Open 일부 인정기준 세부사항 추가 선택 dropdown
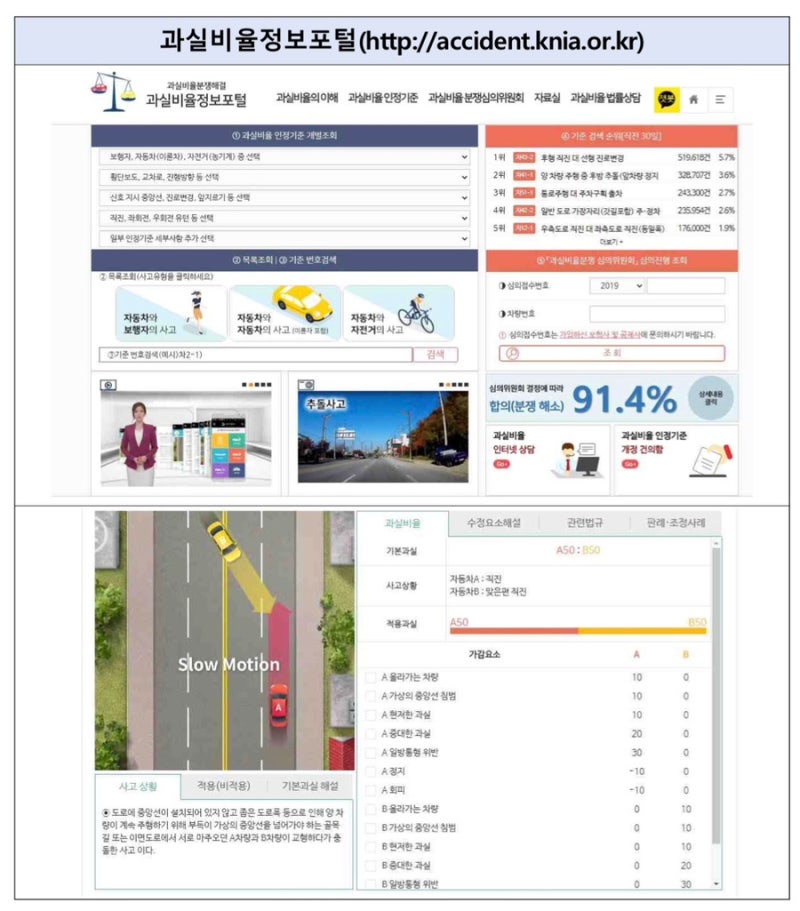800x911 pixels. (x=284, y=238)
